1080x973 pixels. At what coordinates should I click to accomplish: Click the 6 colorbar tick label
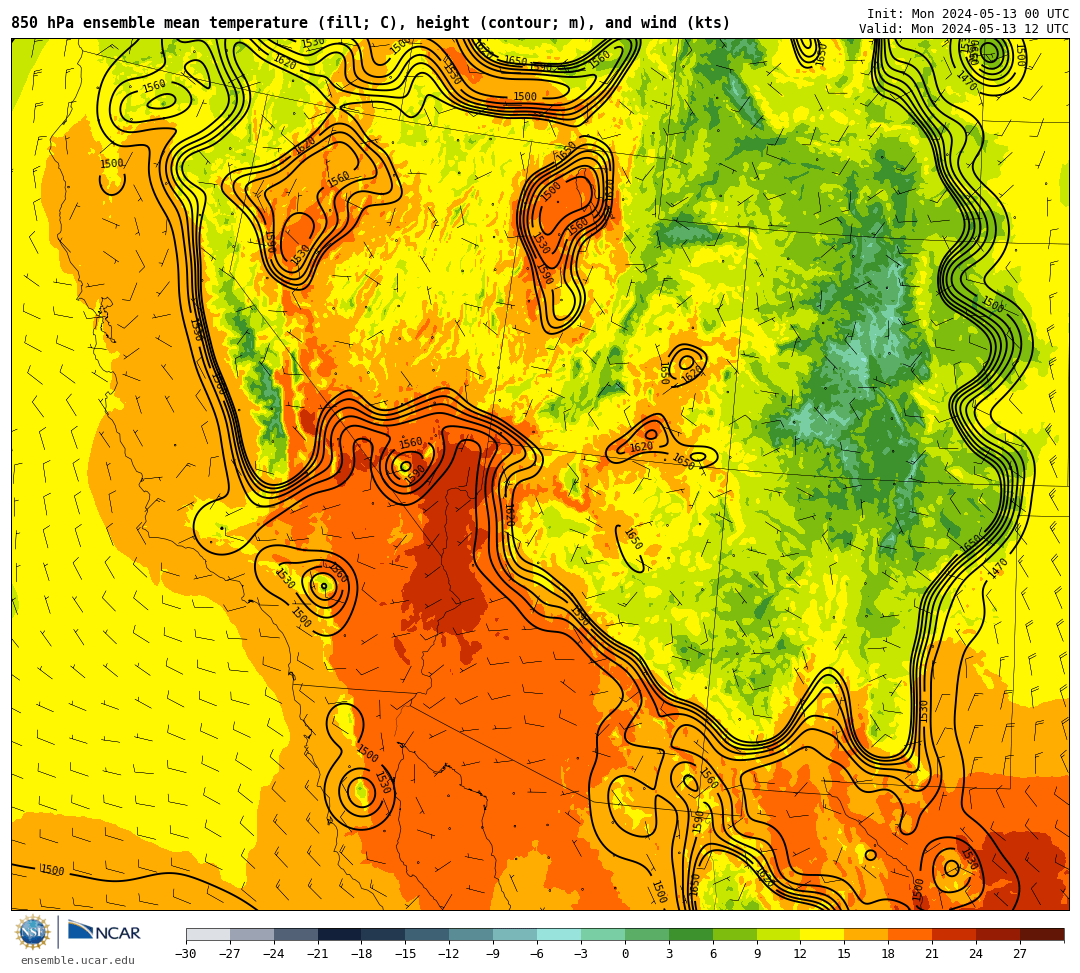(x=713, y=954)
